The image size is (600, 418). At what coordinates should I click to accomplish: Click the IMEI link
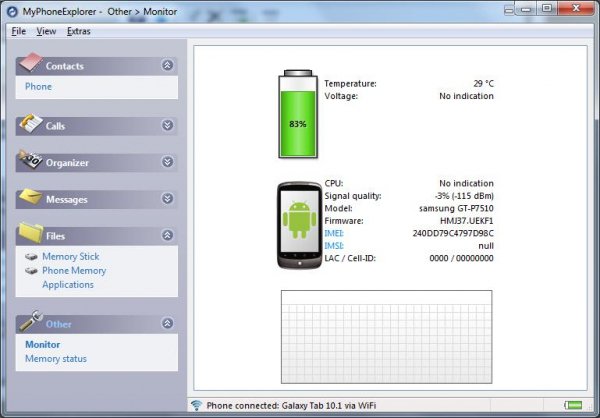[334, 233]
